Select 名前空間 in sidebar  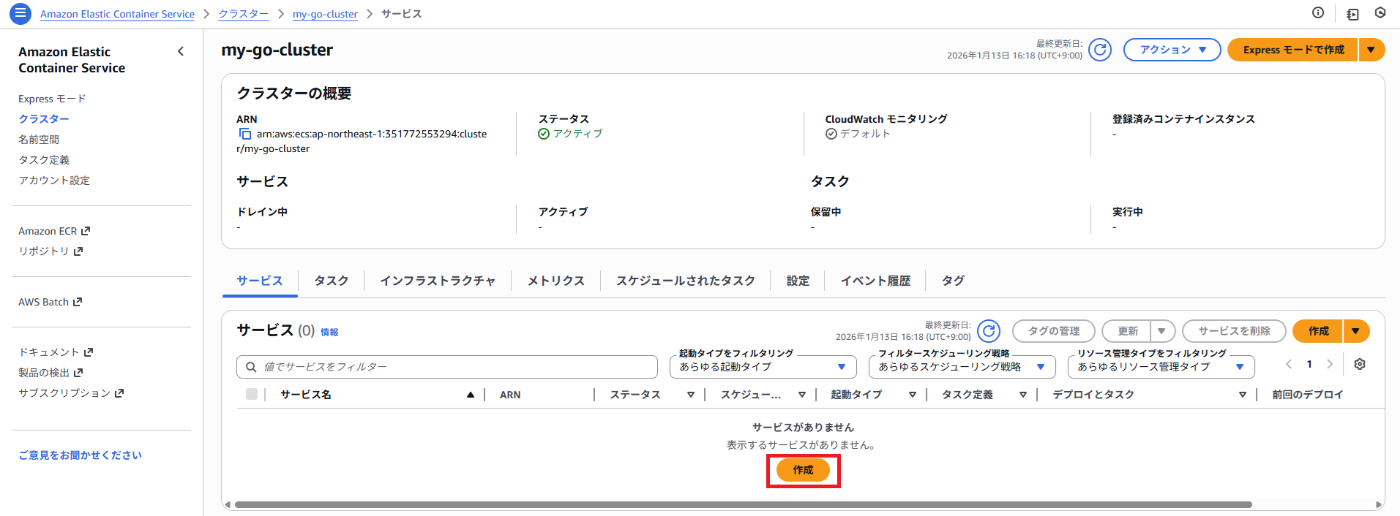(x=38, y=139)
